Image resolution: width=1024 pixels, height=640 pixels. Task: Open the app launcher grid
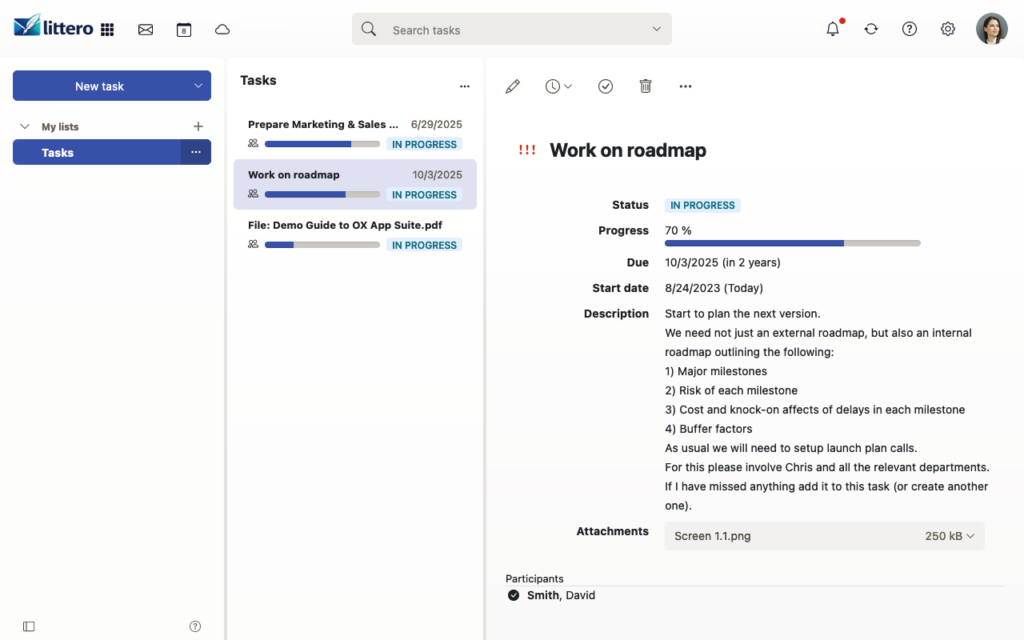[x=107, y=30]
